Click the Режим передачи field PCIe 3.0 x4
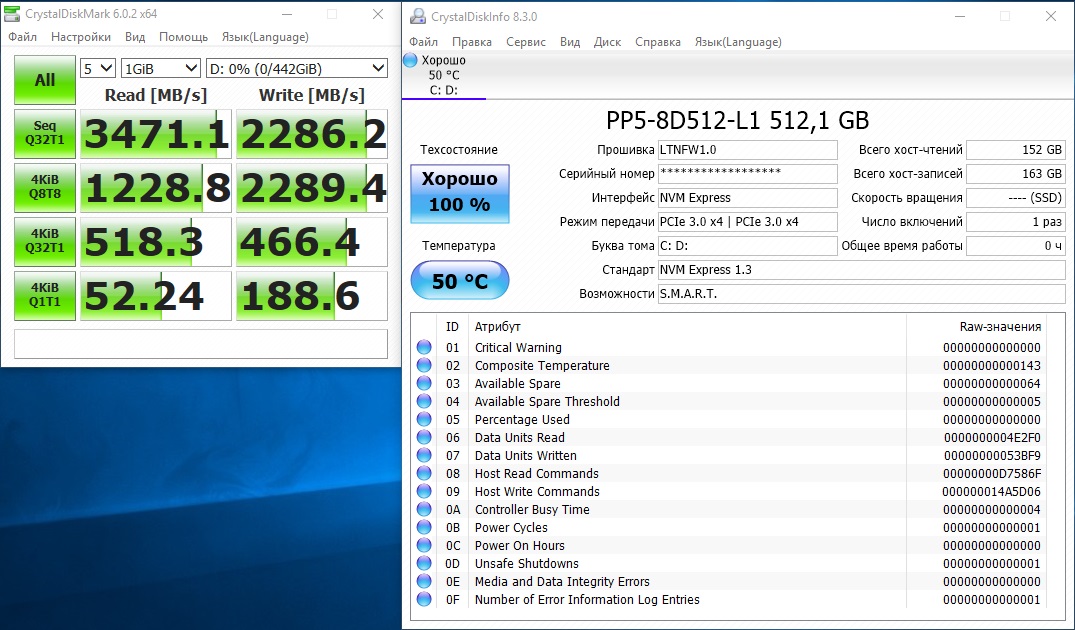The height and width of the screenshot is (630, 1075). pyautogui.click(x=747, y=221)
